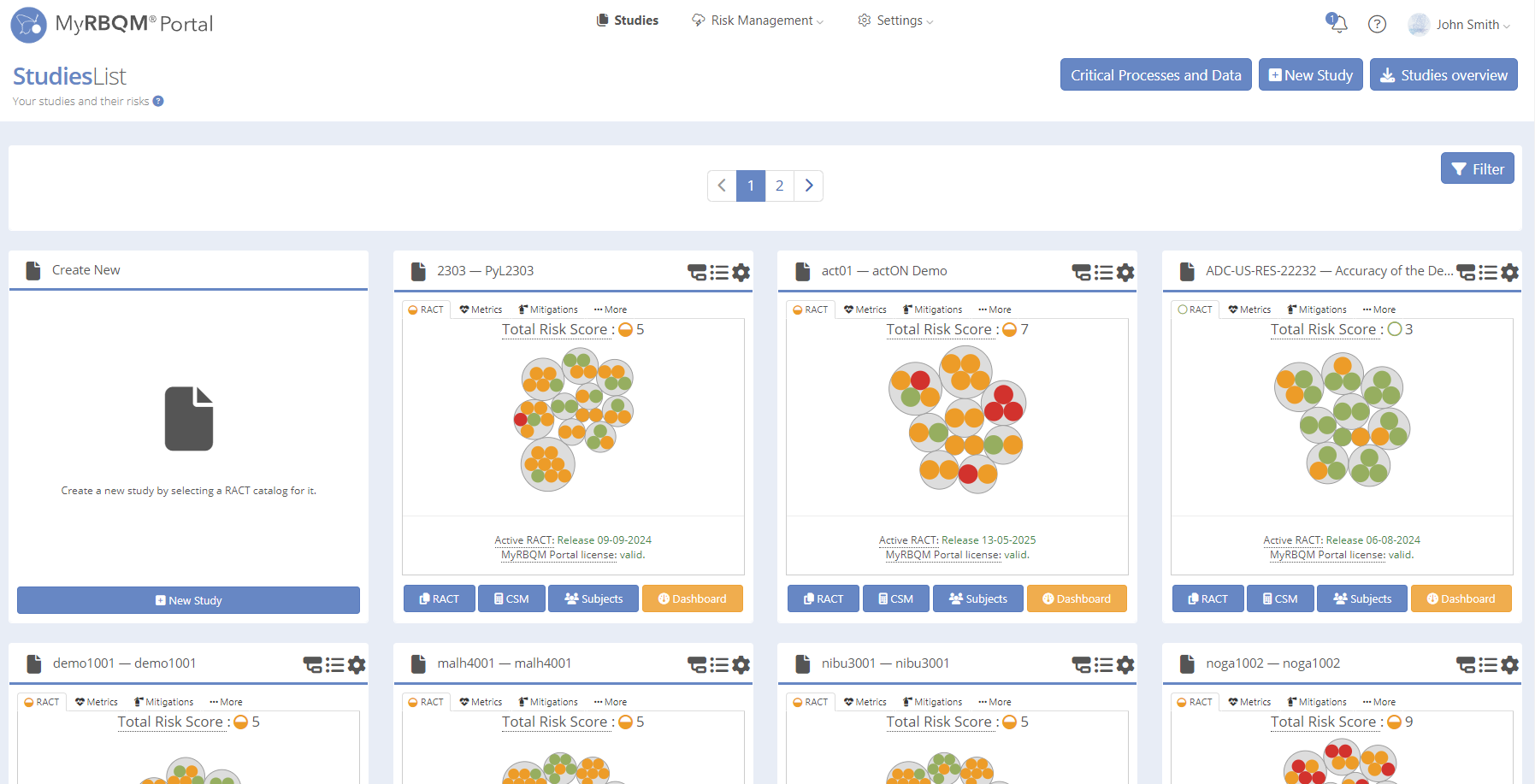1535x784 pixels.
Task: Switch to the Metrics tab on 2303 card
Action: (x=481, y=309)
